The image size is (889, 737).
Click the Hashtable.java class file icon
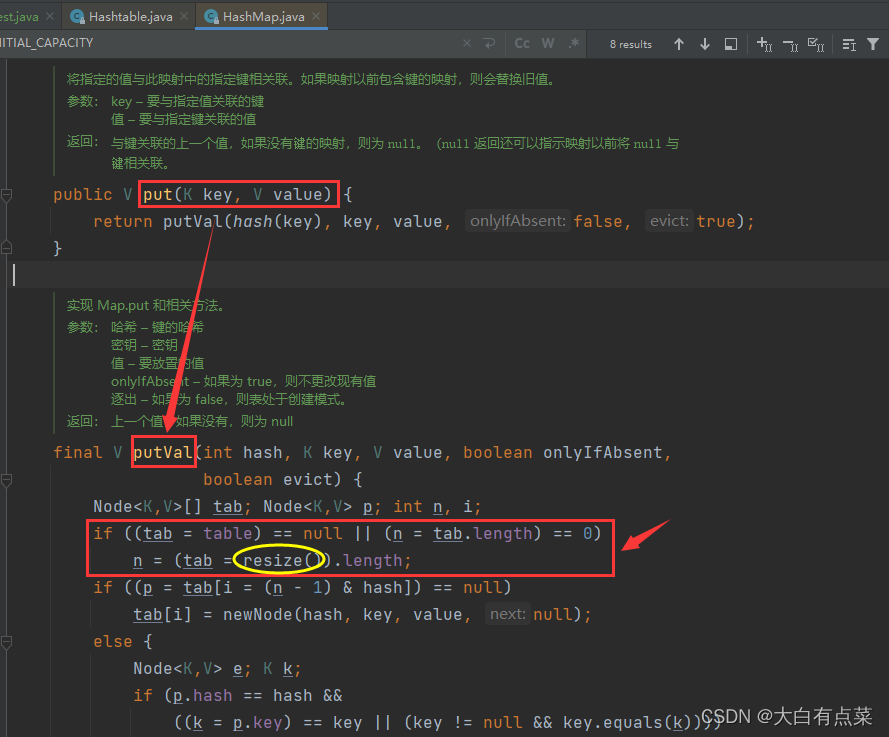point(77,16)
